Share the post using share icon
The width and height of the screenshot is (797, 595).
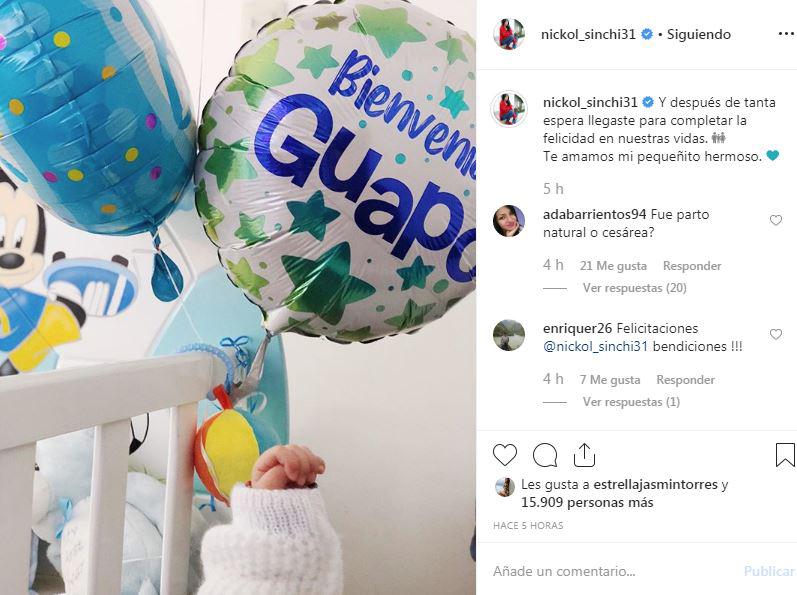tap(584, 454)
